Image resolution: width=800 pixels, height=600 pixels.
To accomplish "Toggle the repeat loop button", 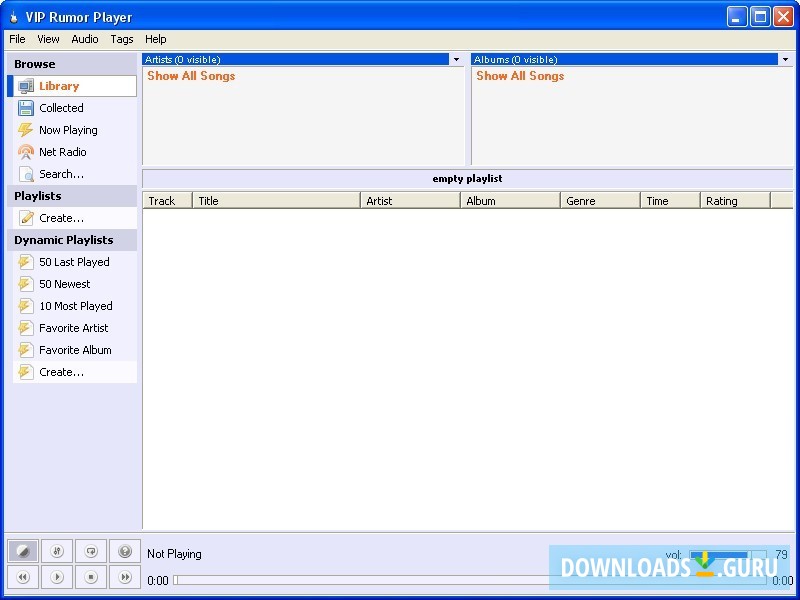I will pyautogui.click(x=91, y=551).
